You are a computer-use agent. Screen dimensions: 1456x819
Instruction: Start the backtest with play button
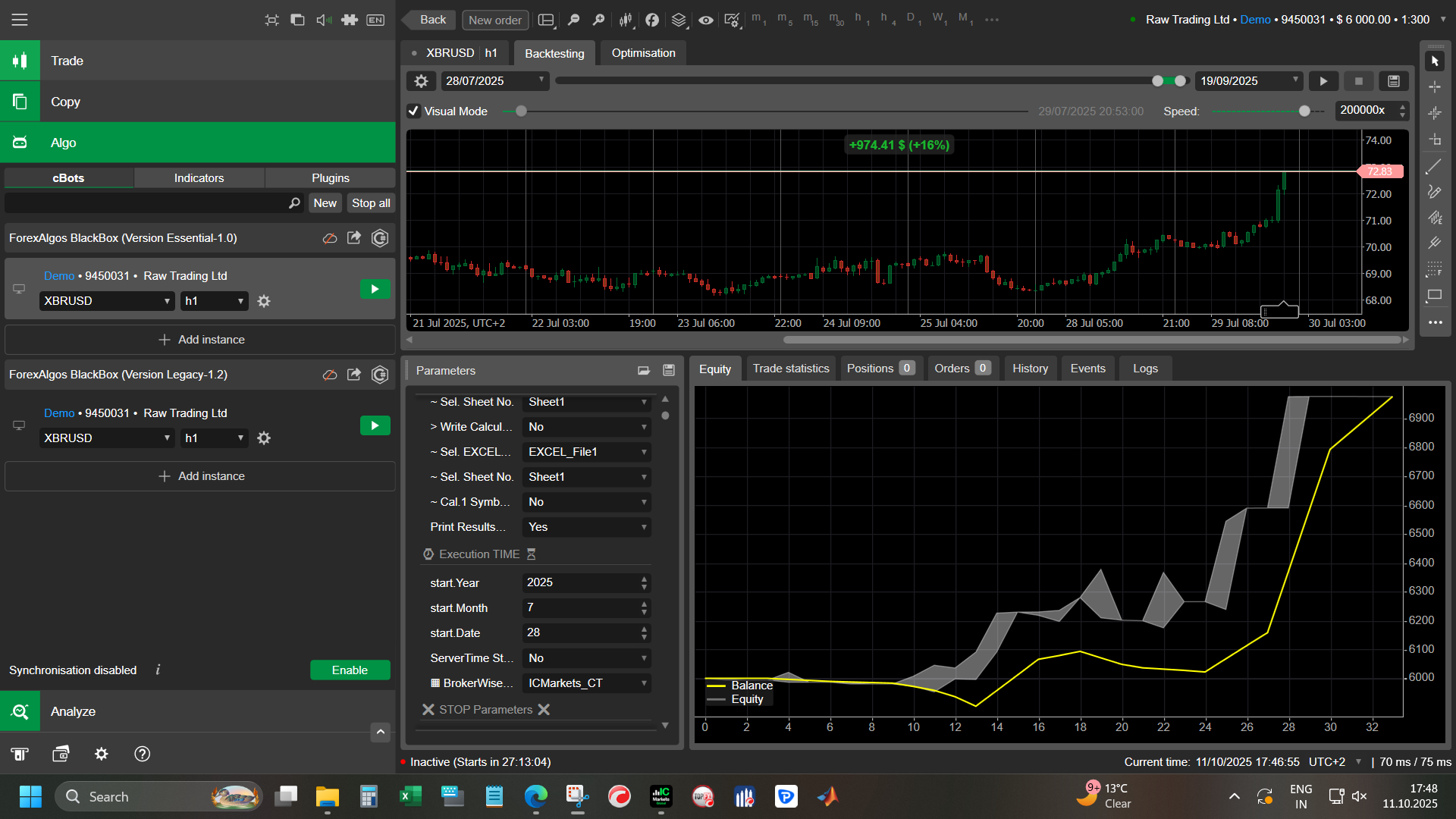pos(1323,81)
